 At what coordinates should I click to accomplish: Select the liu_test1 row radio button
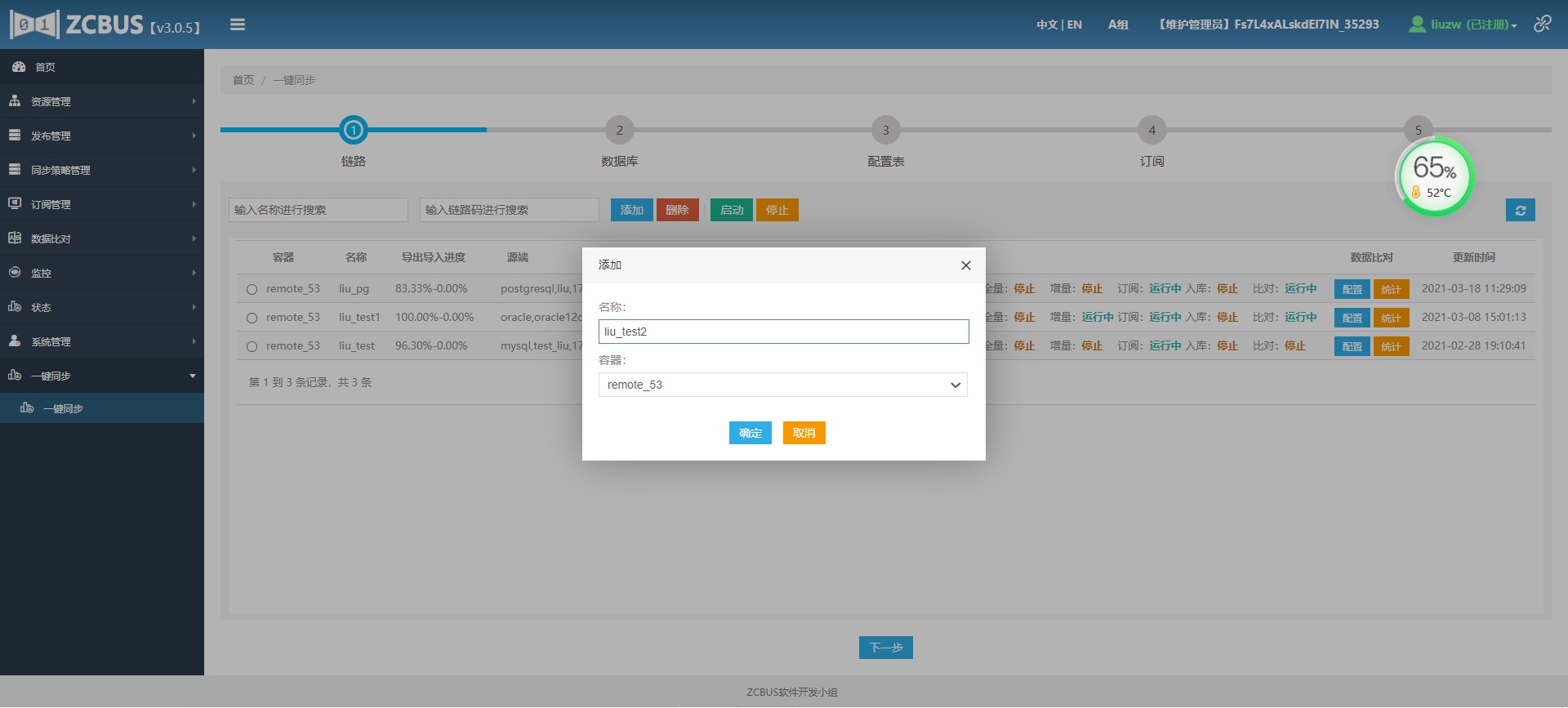pos(252,318)
